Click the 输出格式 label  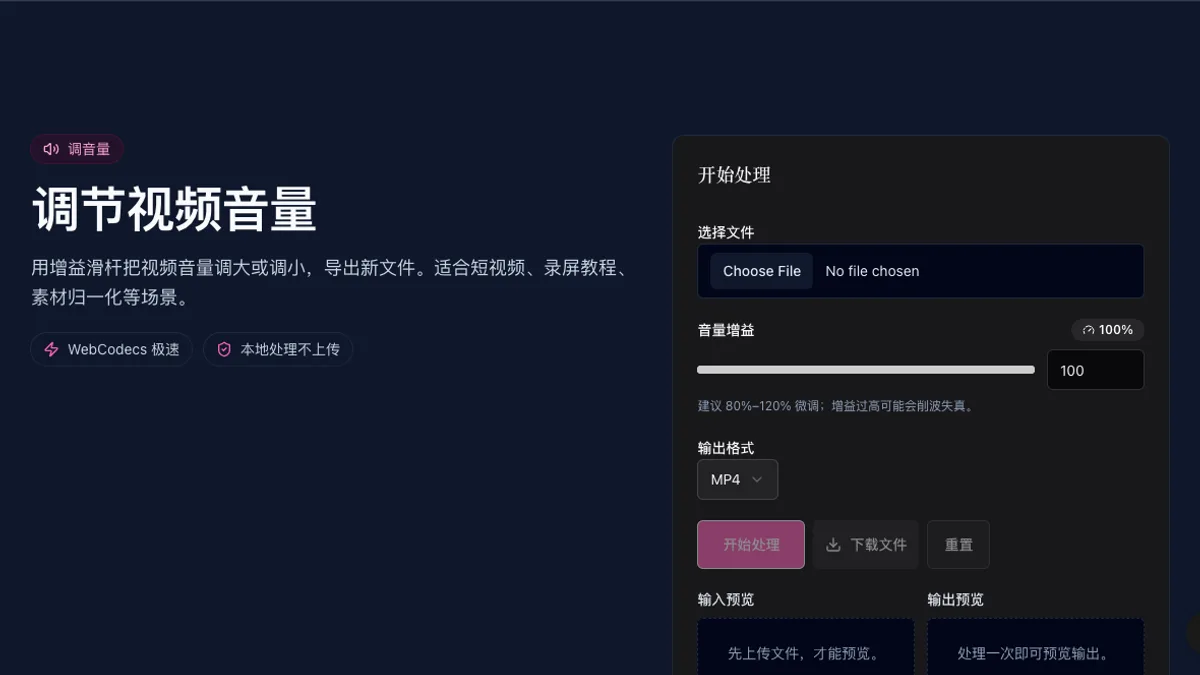726,448
